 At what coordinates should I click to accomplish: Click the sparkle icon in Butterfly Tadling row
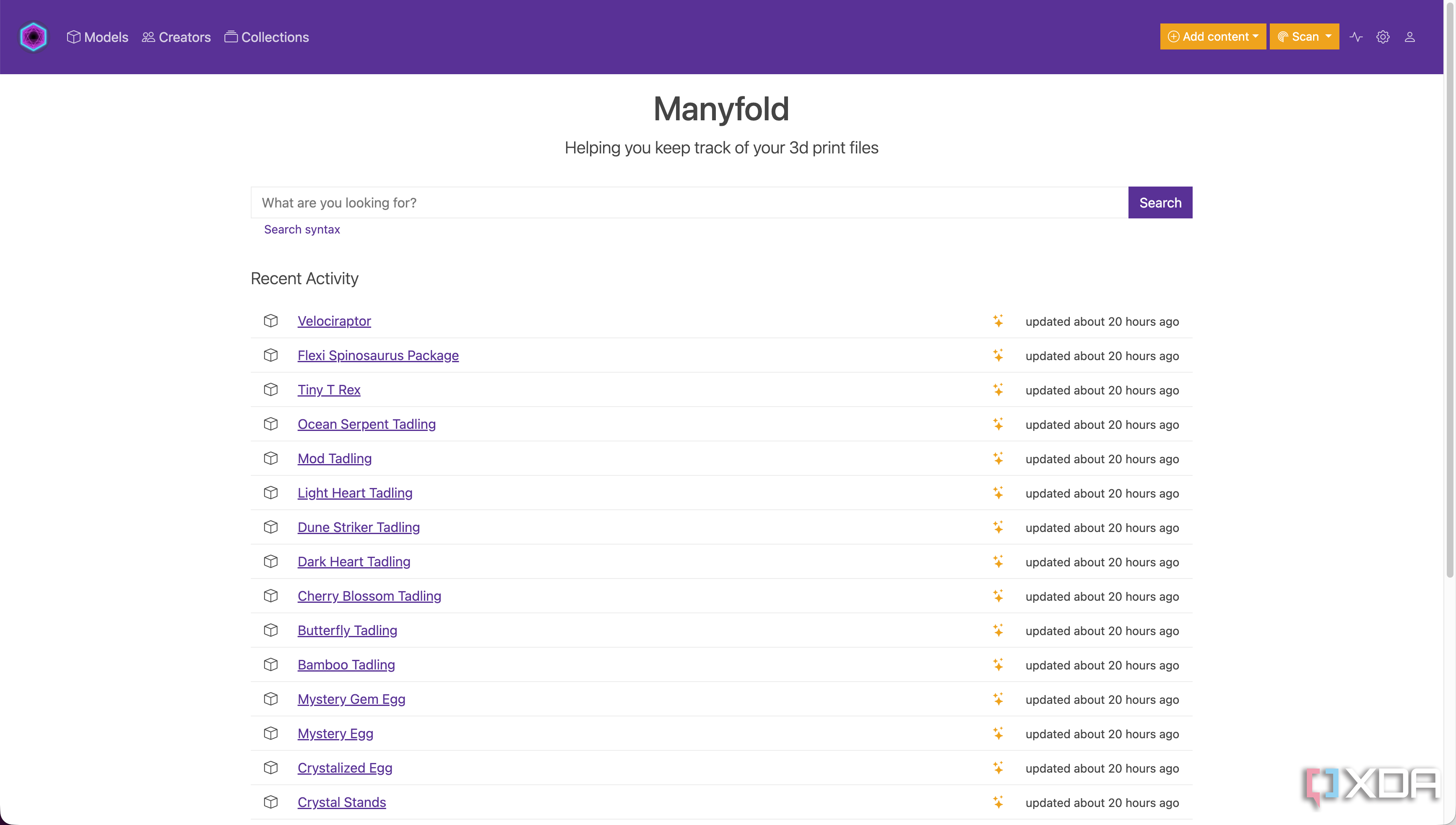[998, 630]
